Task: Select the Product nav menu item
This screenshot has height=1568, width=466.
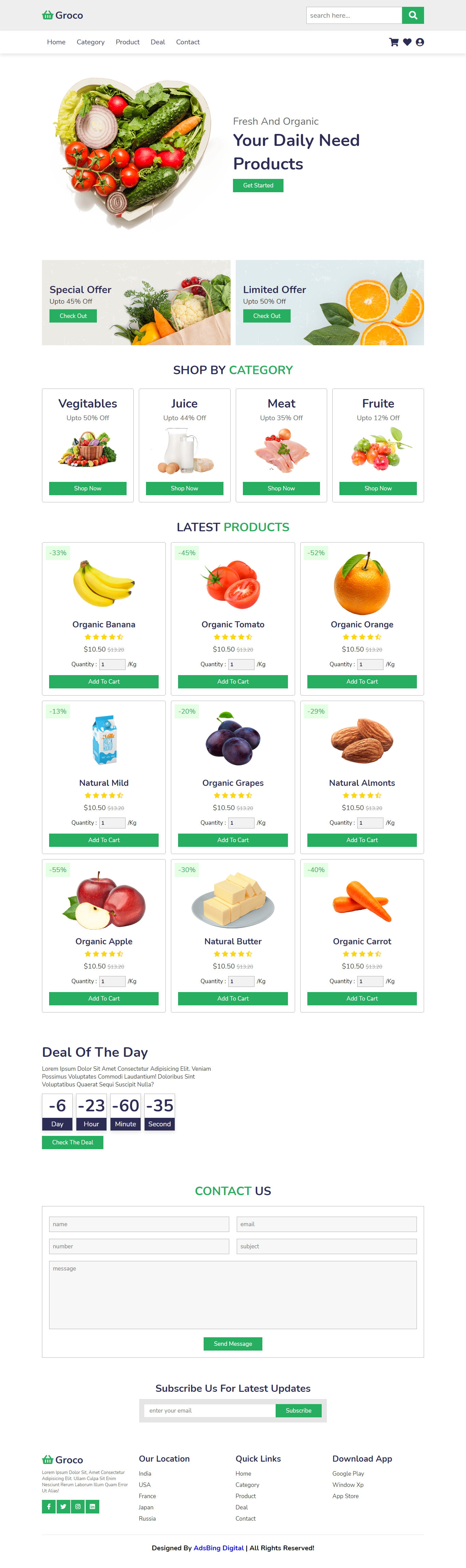Action: [127, 42]
